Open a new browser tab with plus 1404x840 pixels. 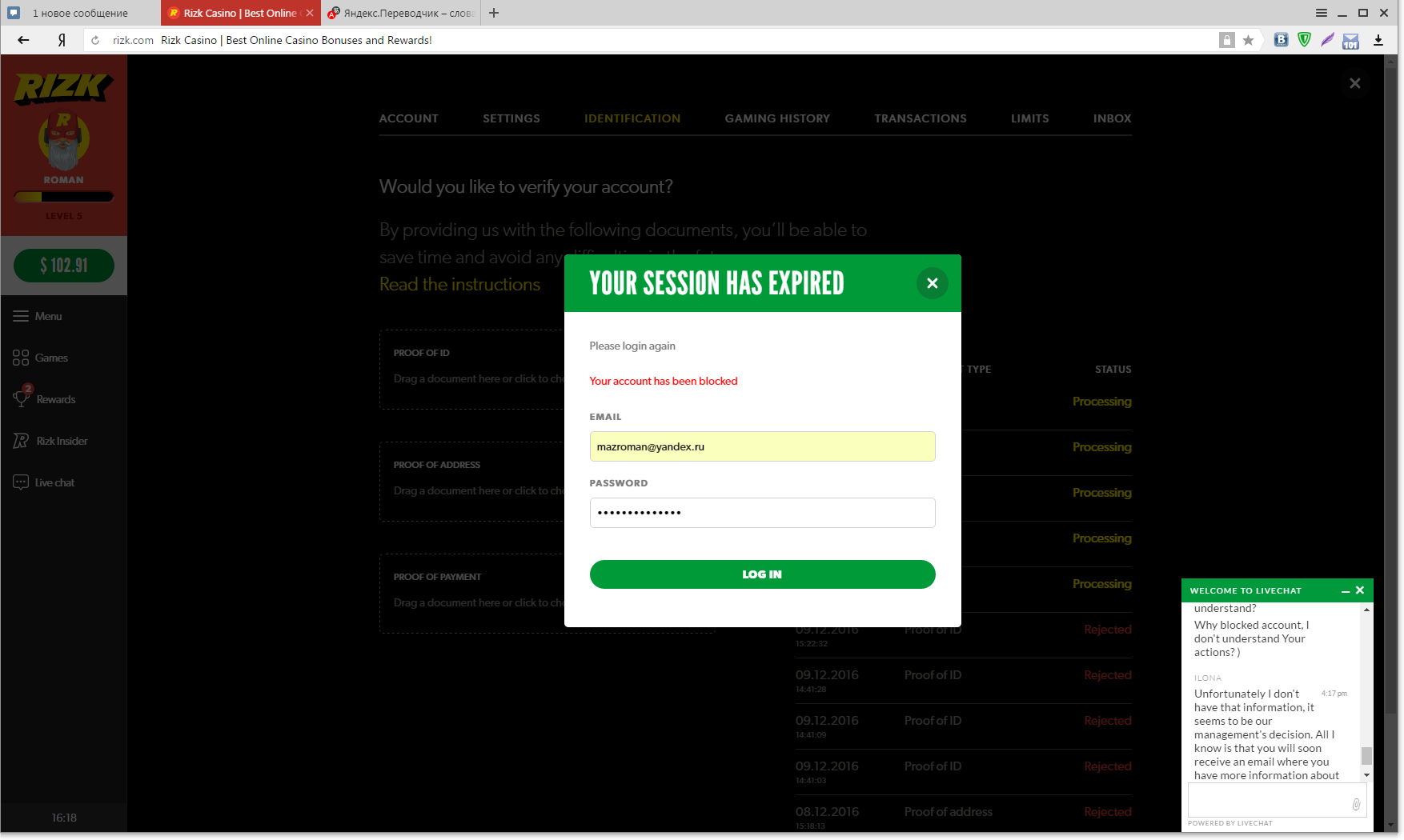coord(494,13)
